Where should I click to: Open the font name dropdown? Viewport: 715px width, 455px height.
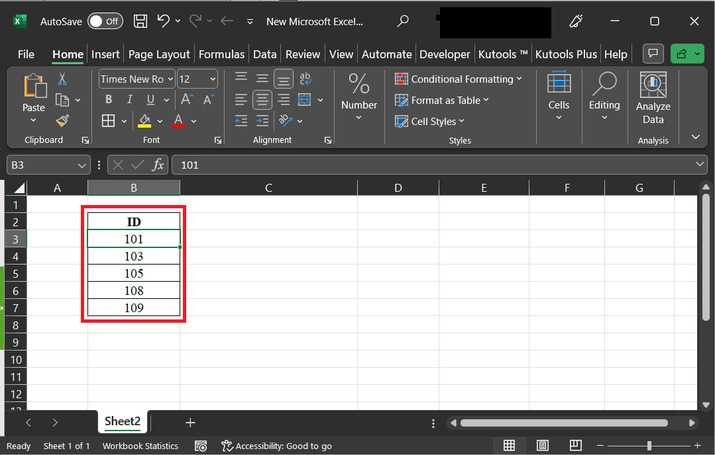tap(169, 79)
